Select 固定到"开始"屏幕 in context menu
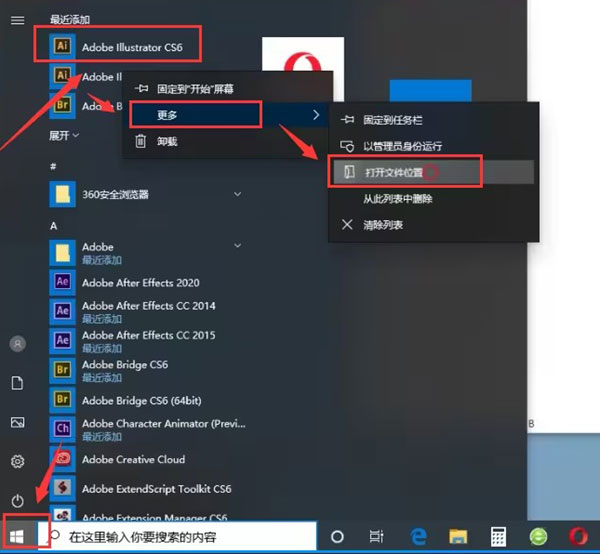Image resolution: width=600 pixels, height=554 pixels. coord(227,89)
